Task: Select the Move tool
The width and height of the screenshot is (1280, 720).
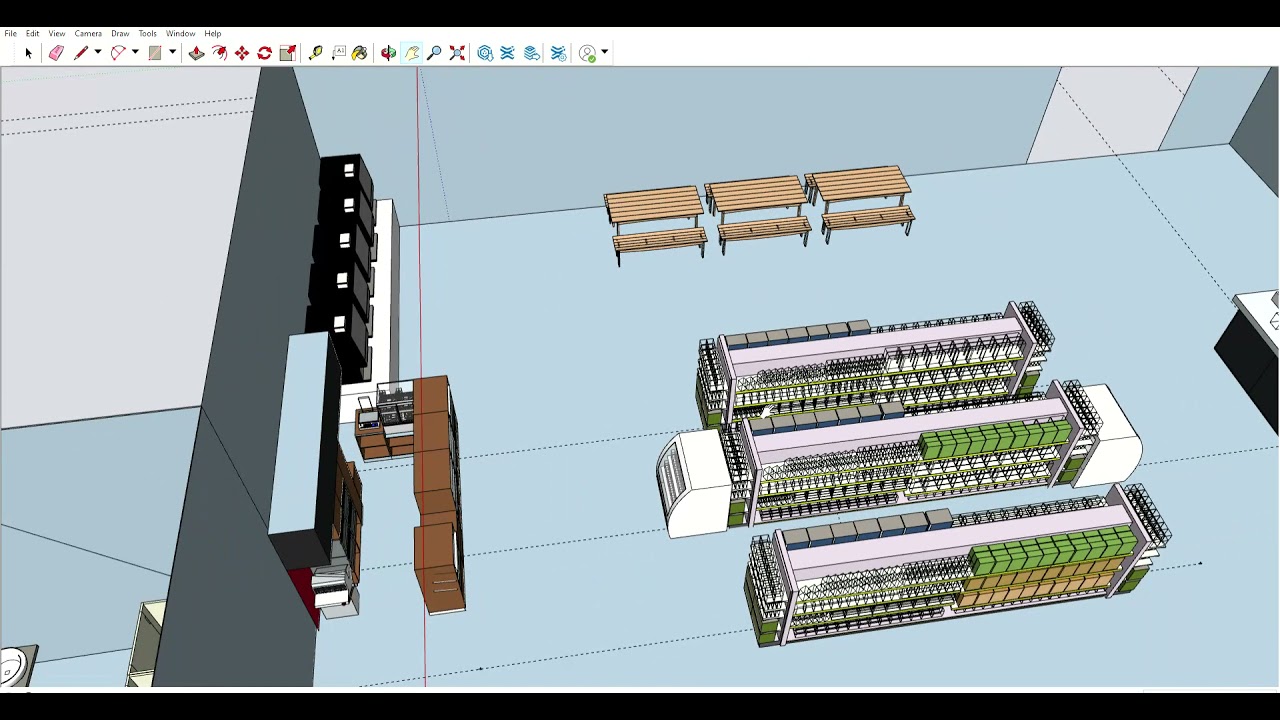Action: 242,53
